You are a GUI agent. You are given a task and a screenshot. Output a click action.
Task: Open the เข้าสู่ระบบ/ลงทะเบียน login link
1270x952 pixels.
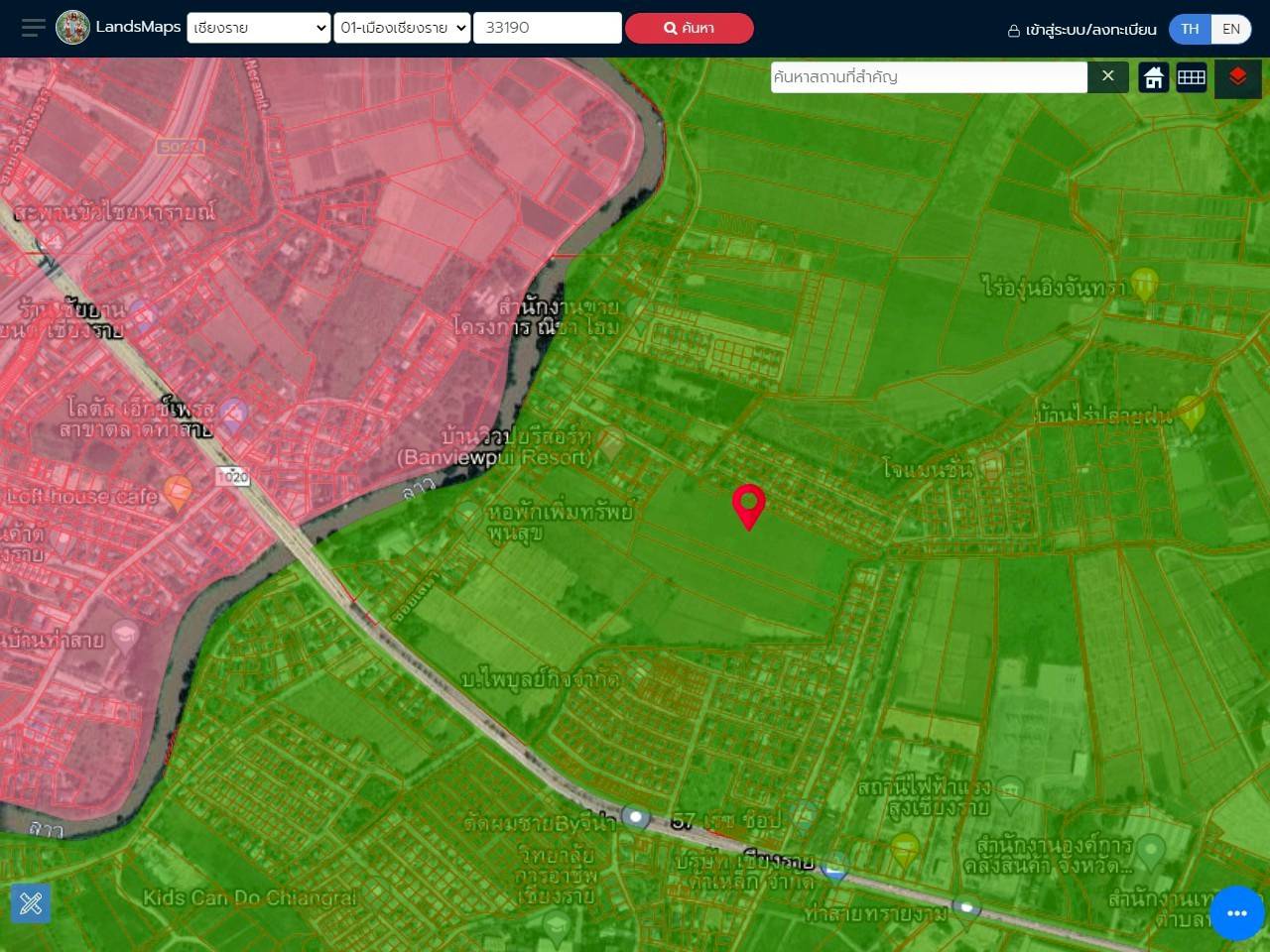[1081, 30]
